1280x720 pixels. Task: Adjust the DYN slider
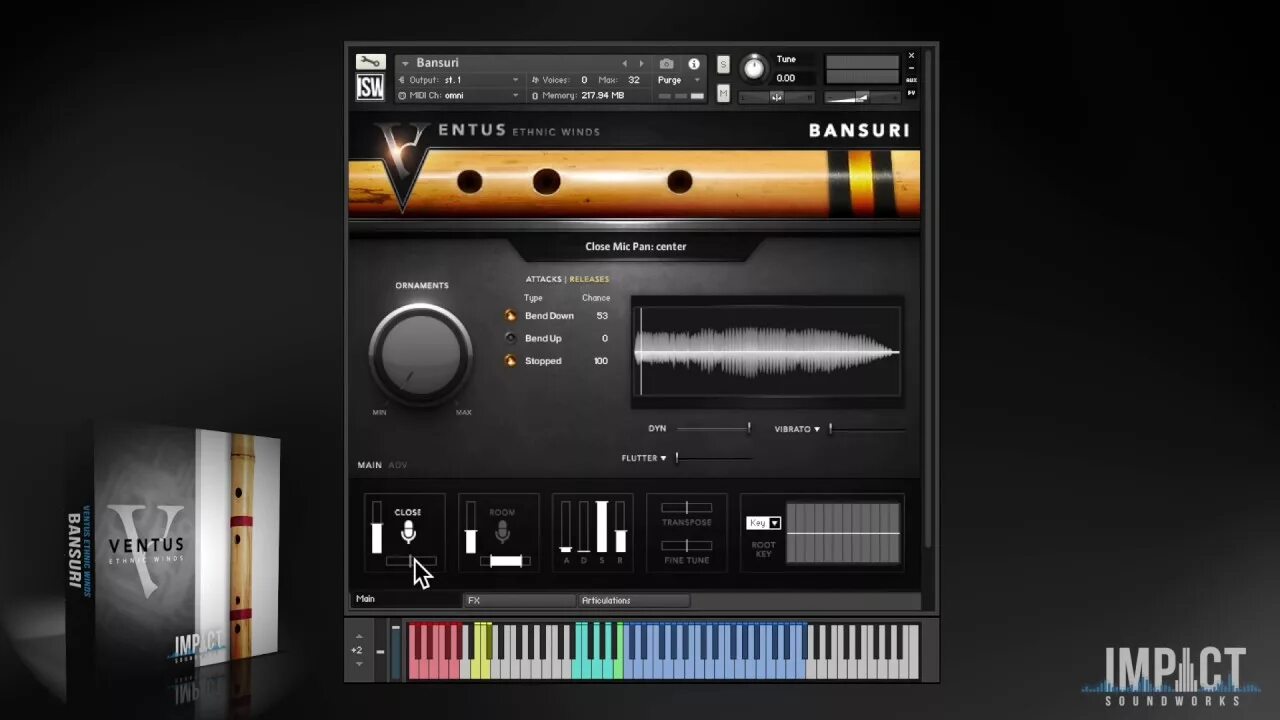coord(714,429)
